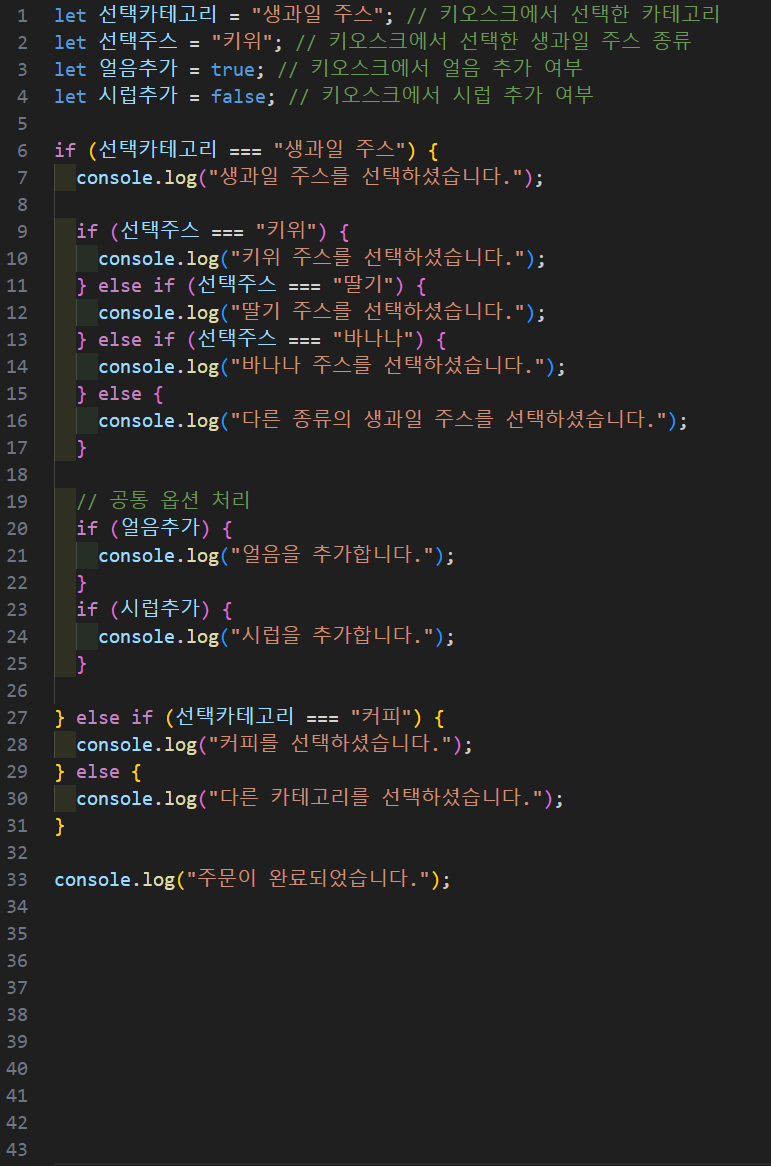This screenshot has height=1166, width=771.
Task: Click string "생과일 주스를 선택하셨습니다."
Action: (x=366, y=177)
